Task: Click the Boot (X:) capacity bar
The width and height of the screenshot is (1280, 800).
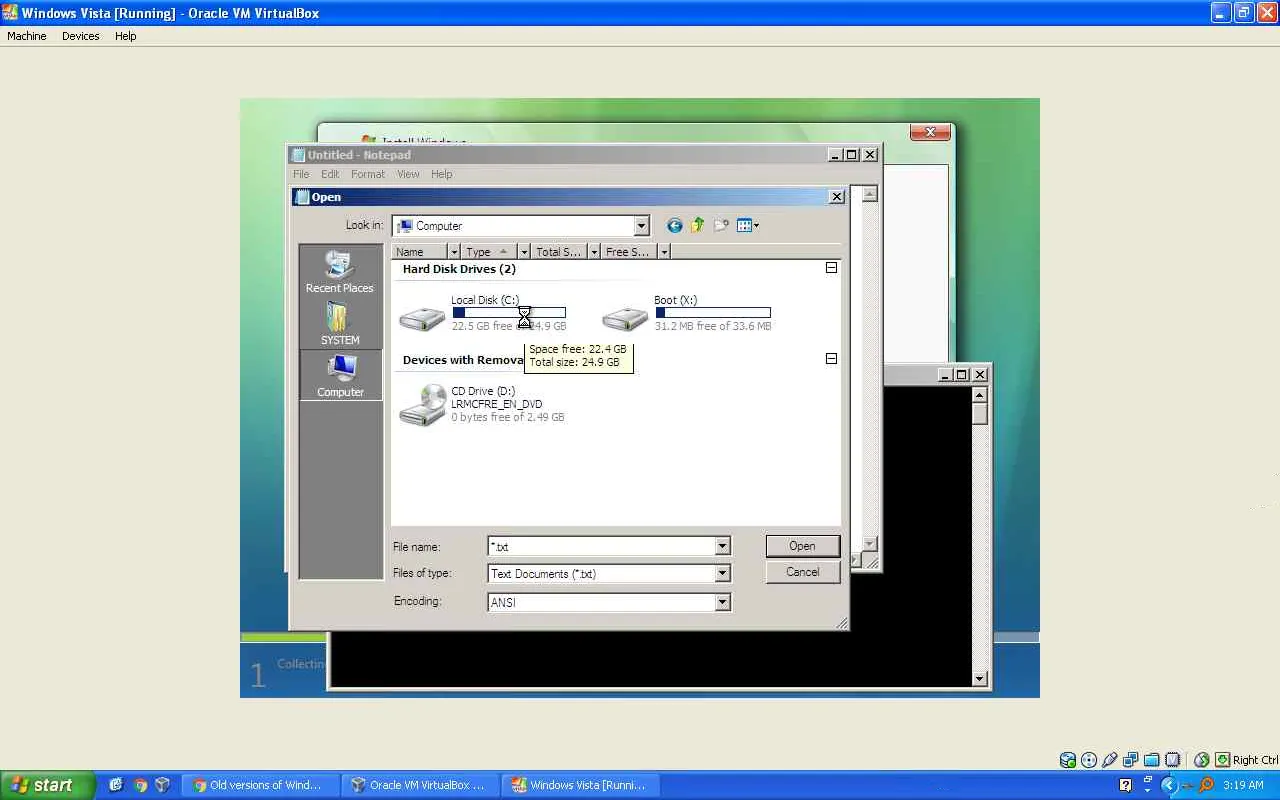Action: 713,313
